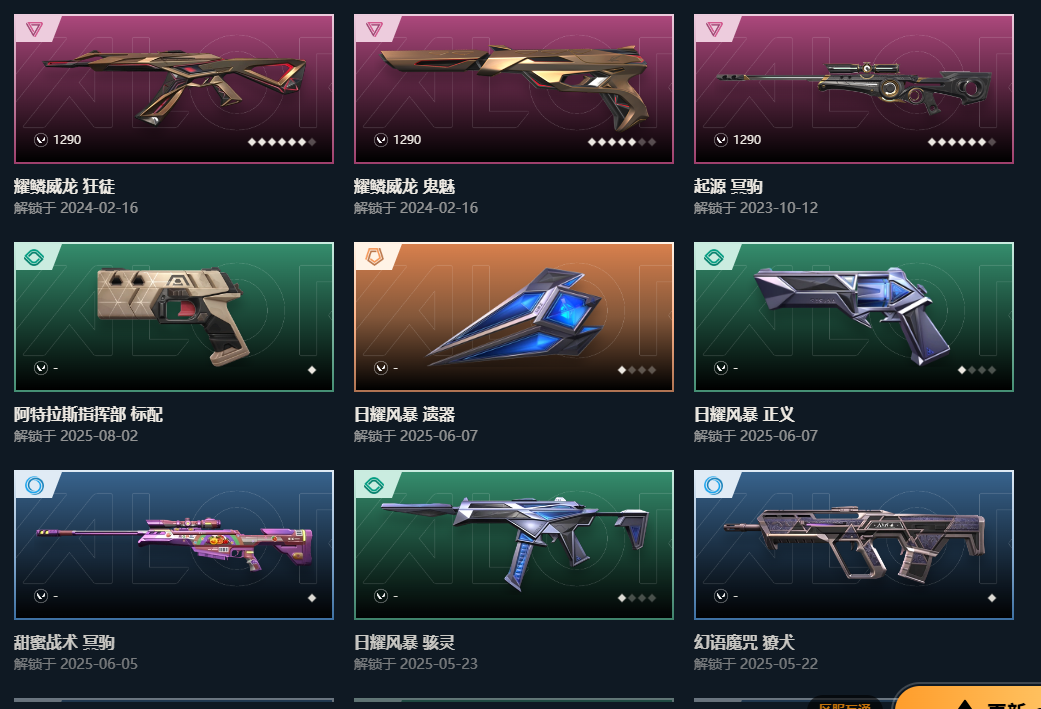Image resolution: width=1041 pixels, height=709 pixels.
Task: Open the 幻语魔咒 獠犬 rifle thumbnail
Action: click(854, 545)
